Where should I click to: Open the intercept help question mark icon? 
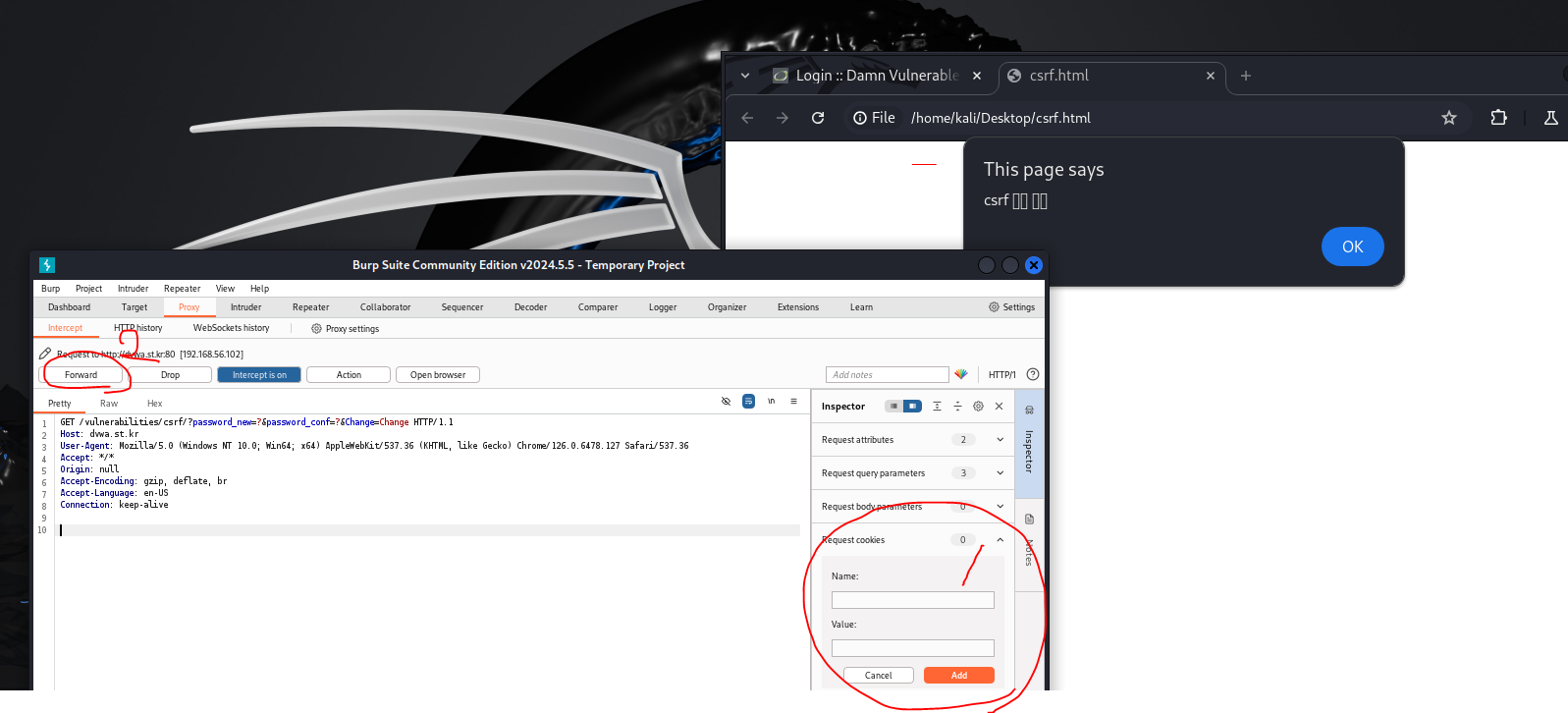pyautogui.click(x=1033, y=374)
